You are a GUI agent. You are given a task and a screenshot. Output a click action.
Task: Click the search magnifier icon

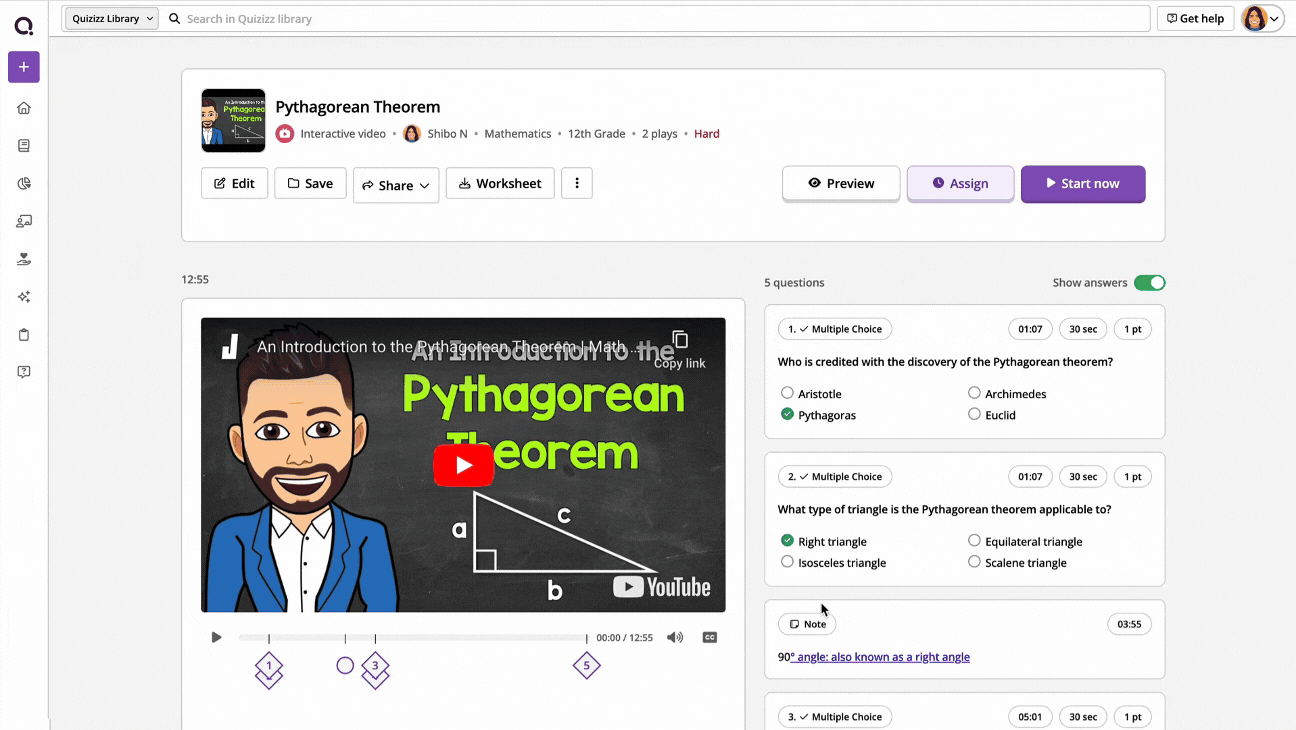point(175,19)
